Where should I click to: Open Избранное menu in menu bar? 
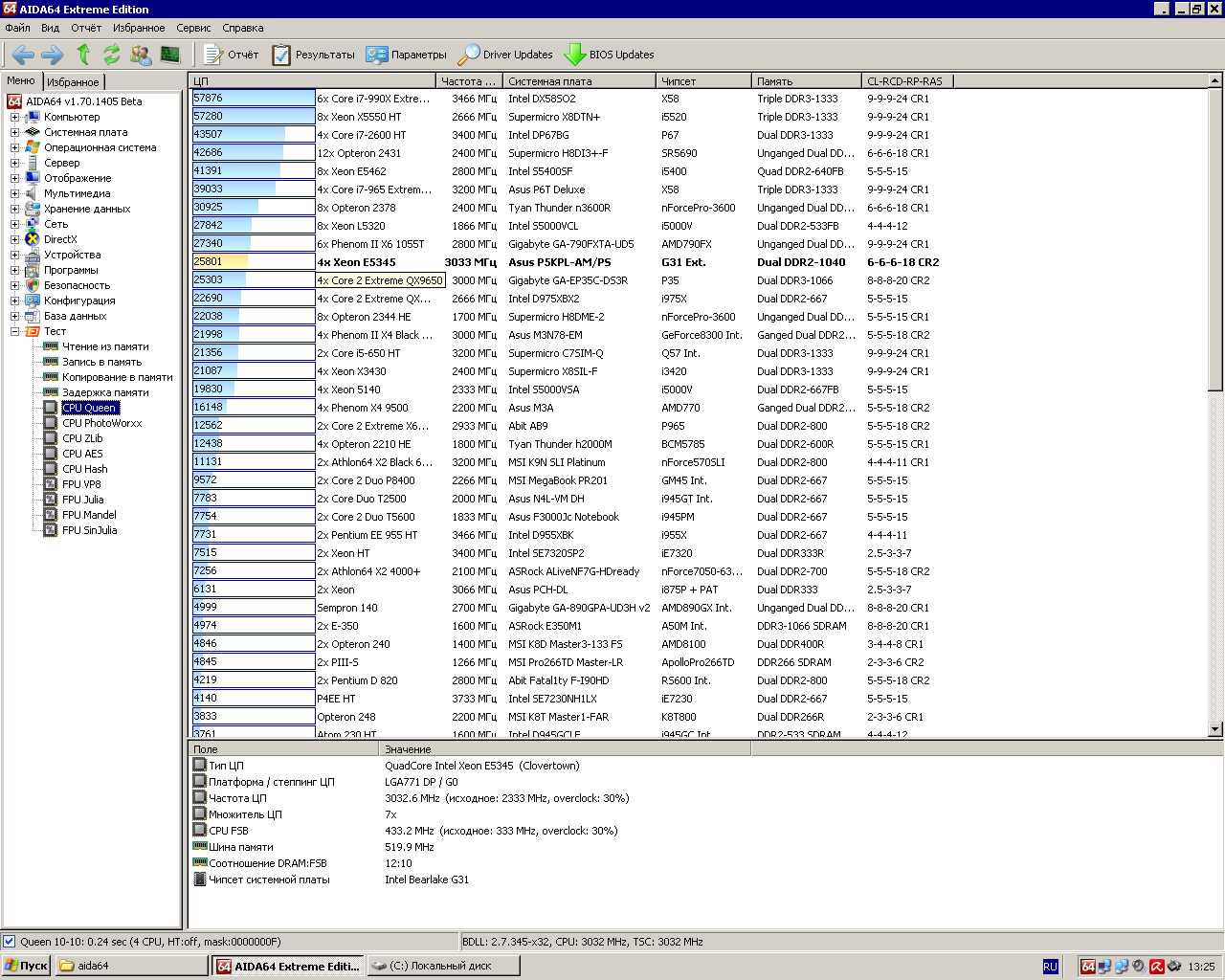click(x=139, y=28)
